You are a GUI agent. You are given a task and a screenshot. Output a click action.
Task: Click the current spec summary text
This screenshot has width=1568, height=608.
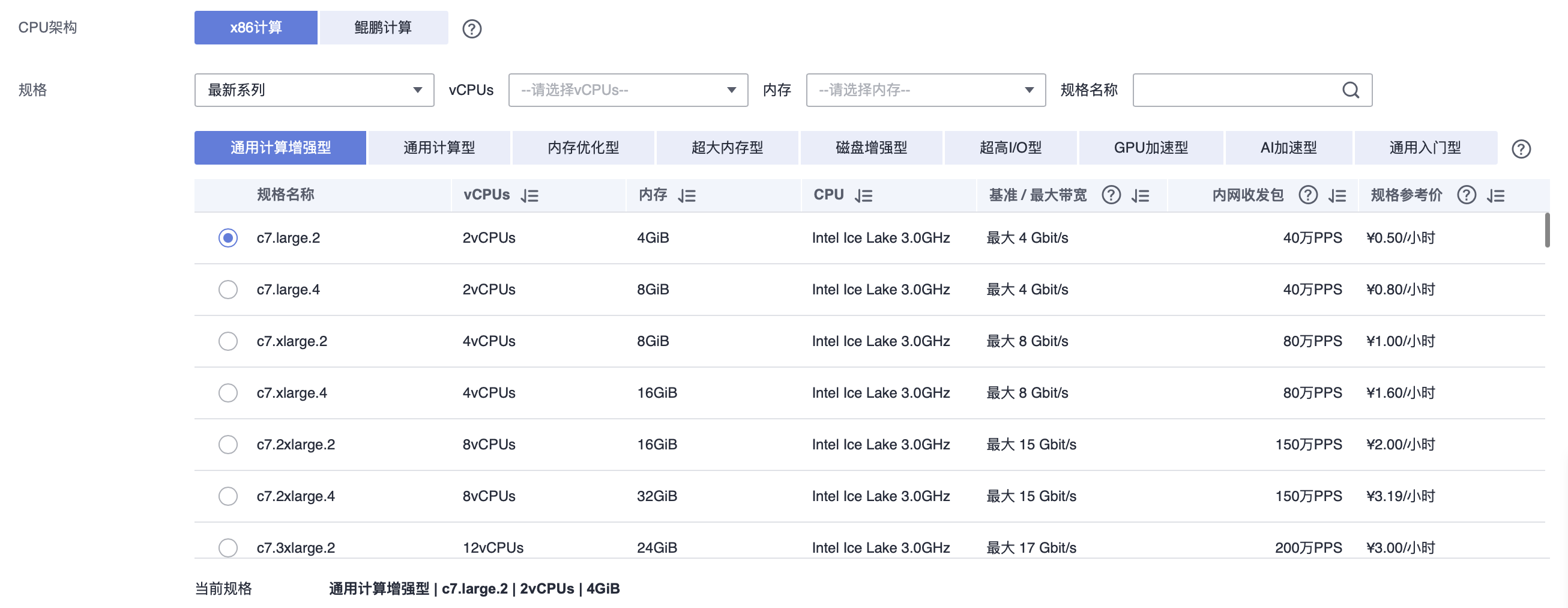[x=474, y=589]
